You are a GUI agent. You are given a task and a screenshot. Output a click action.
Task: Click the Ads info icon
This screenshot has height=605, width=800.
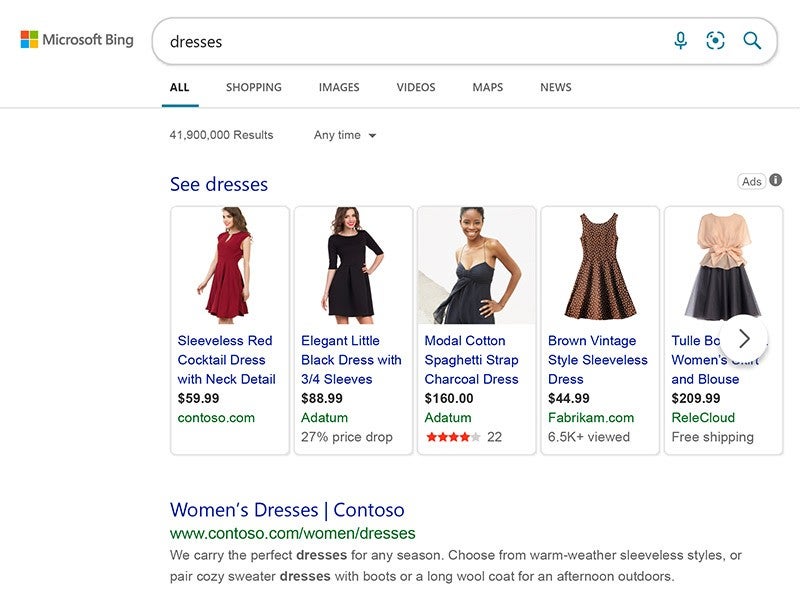(776, 180)
